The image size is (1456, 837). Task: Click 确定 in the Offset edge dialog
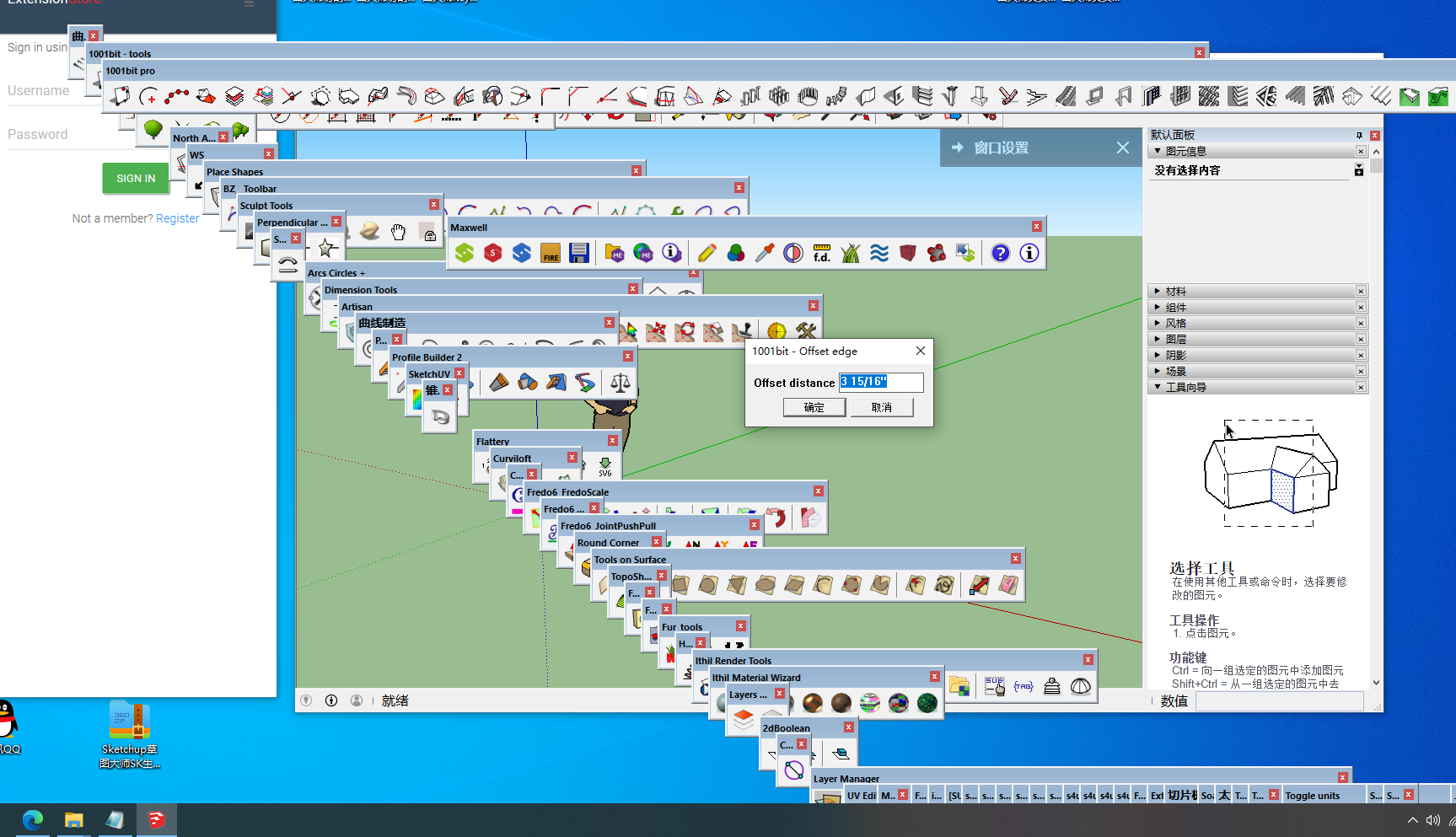point(814,407)
